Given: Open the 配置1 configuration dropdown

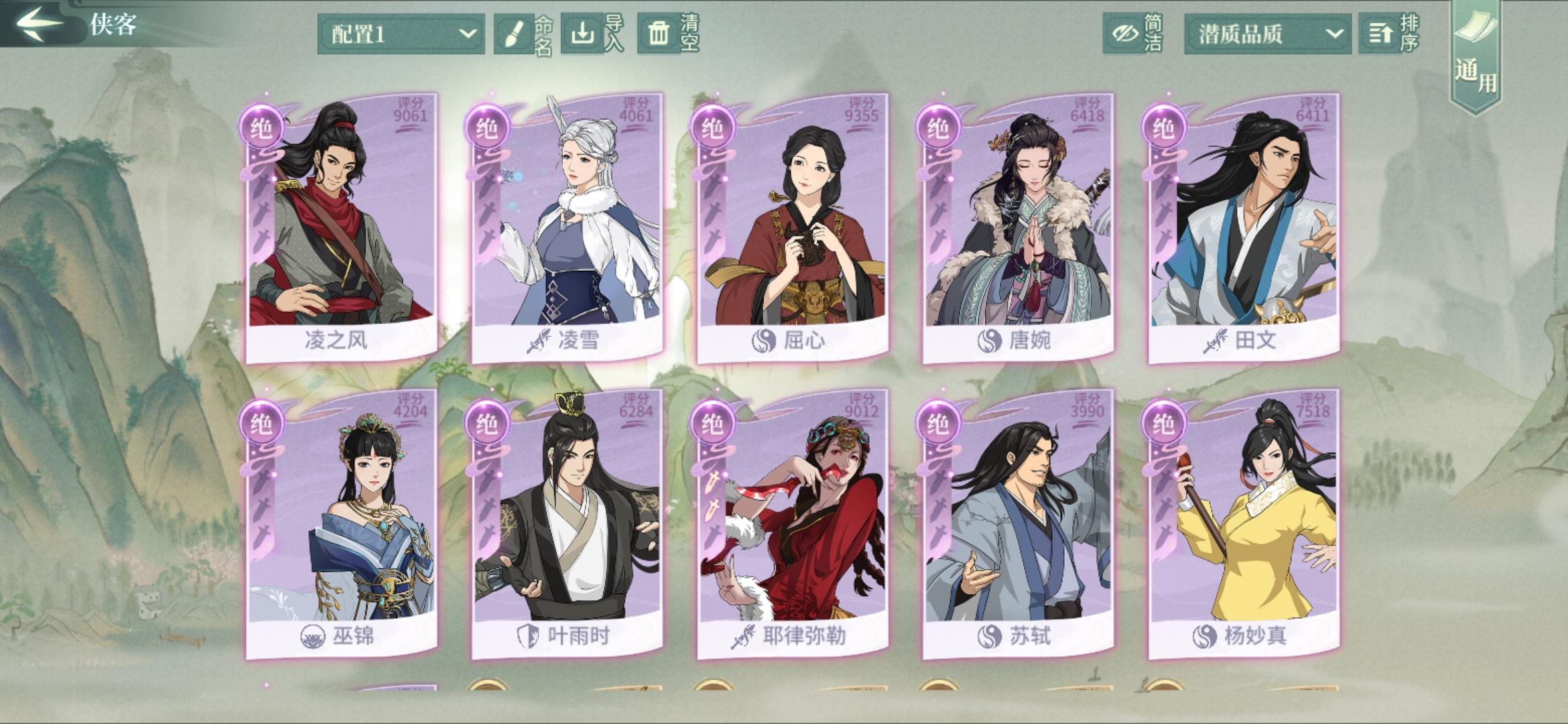Looking at the screenshot, I should [x=401, y=34].
